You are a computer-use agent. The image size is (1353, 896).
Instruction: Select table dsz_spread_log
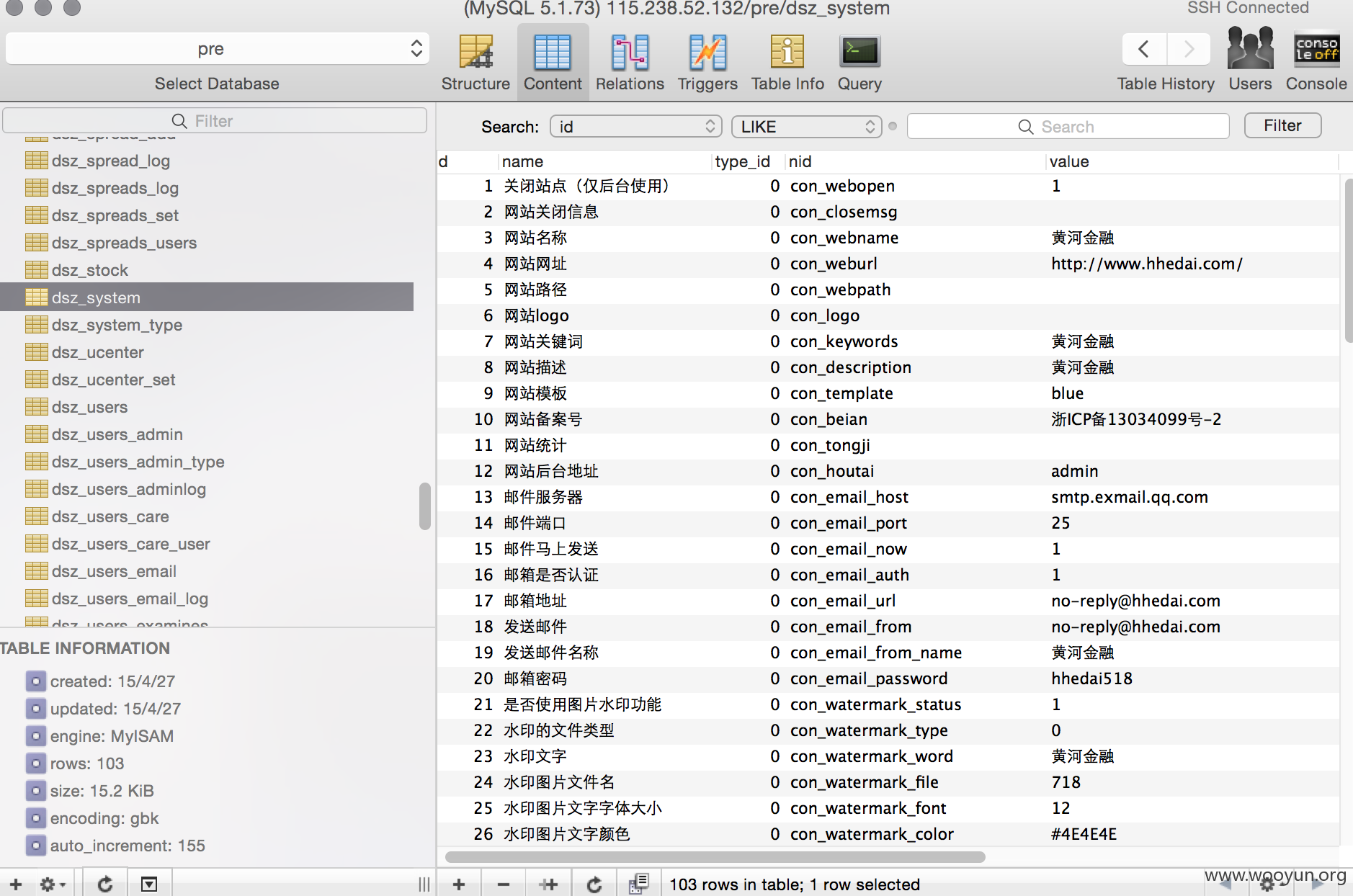tap(110, 161)
